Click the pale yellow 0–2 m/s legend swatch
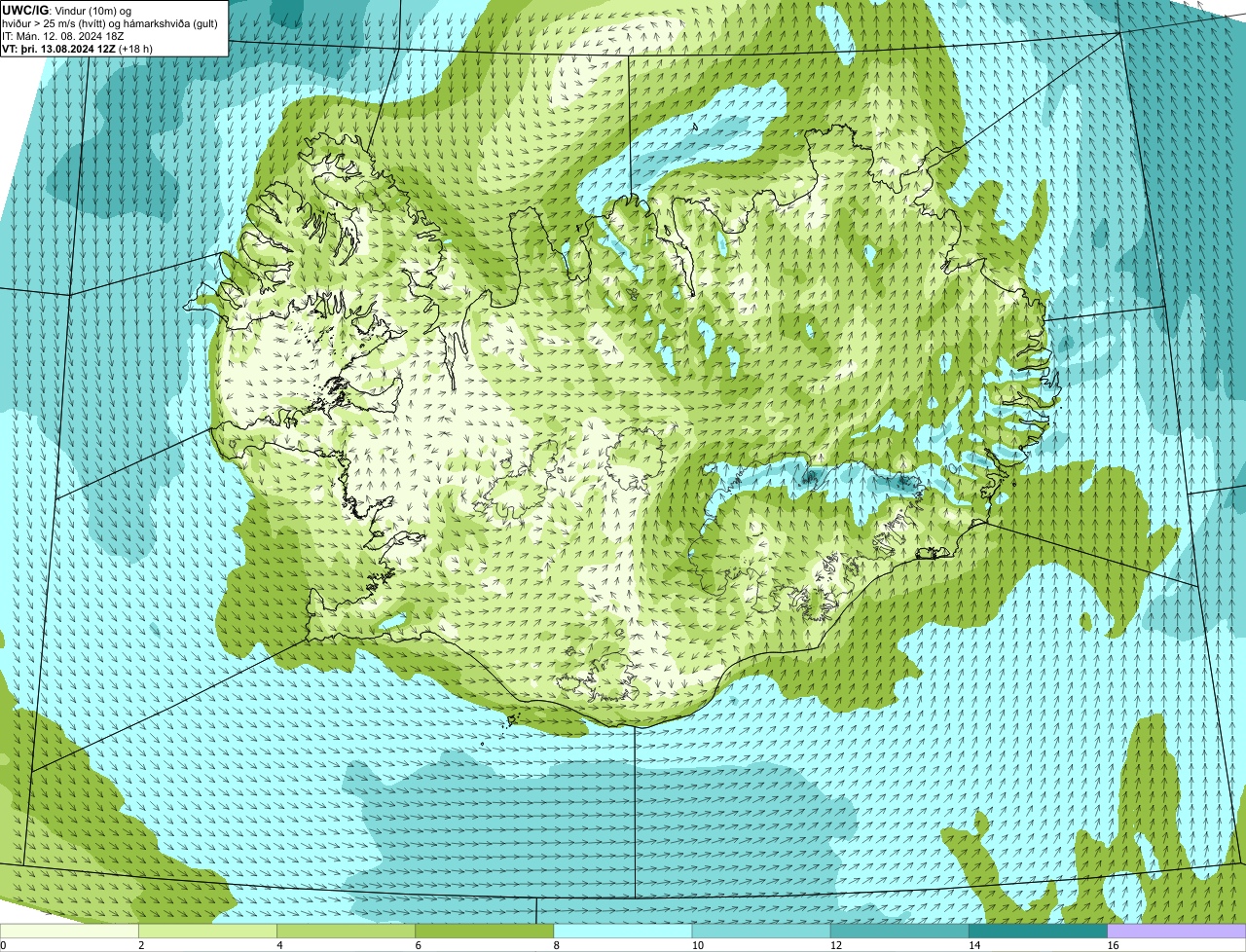Image resolution: width=1246 pixels, height=952 pixels. tap(69, 931)
